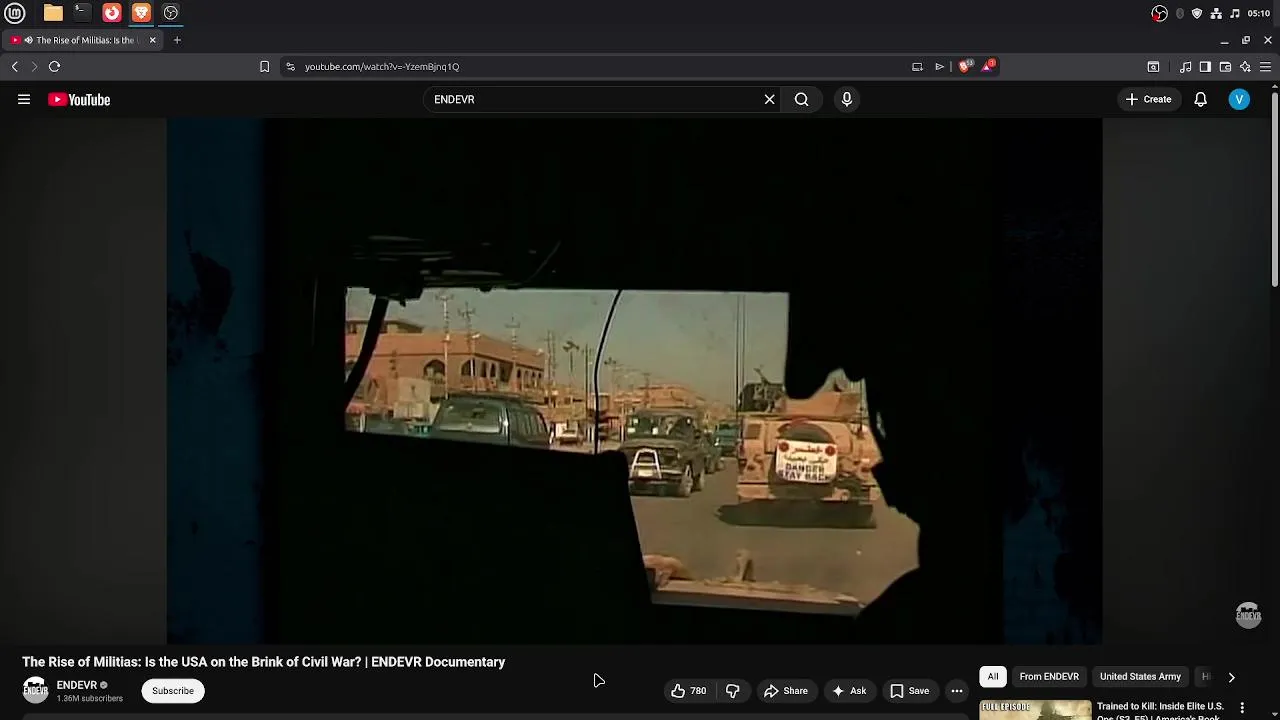Open the ENDEVR channel avatar
The height and width of the screenshot is (720, 1280).
click(x=35, y=690)
